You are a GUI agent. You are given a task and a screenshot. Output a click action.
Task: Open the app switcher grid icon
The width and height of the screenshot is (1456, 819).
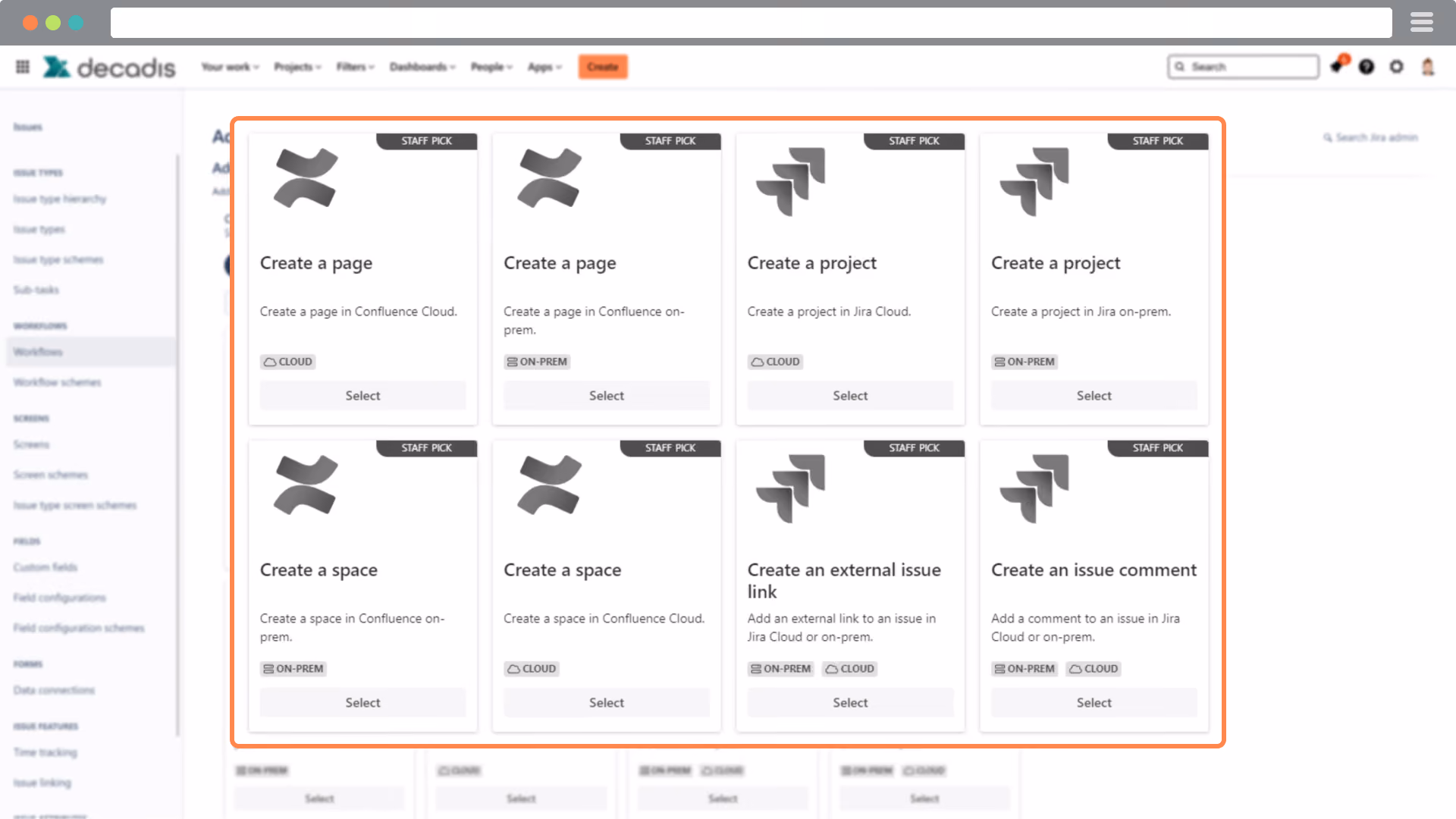23,67
